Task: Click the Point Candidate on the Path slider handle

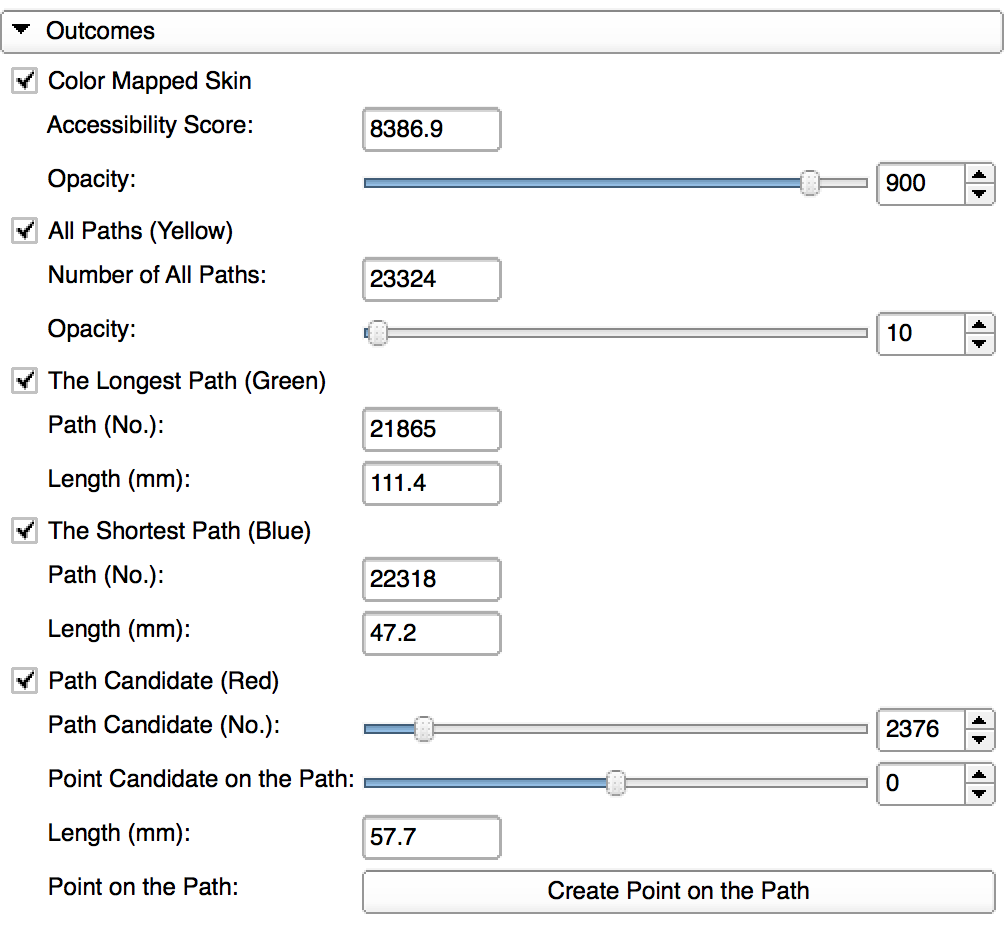Action: (616, 783)
